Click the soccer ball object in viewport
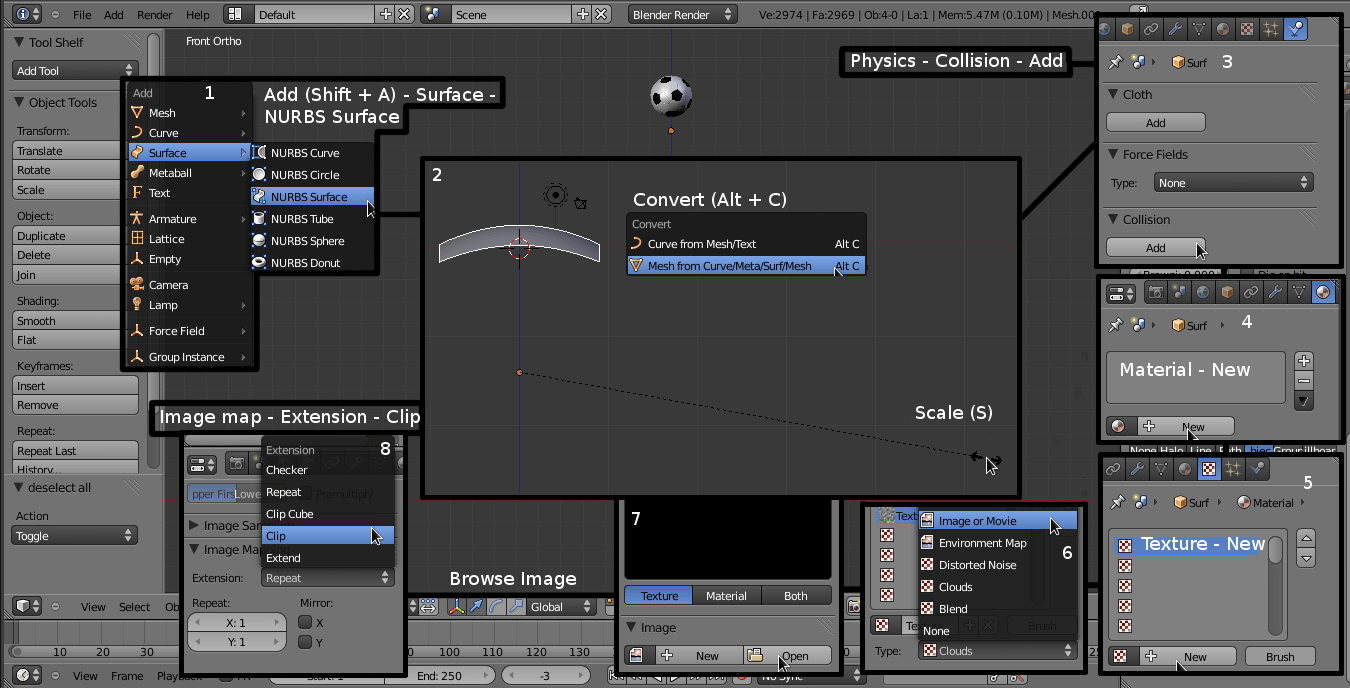 pyautogui.click(x=671, y=96)
